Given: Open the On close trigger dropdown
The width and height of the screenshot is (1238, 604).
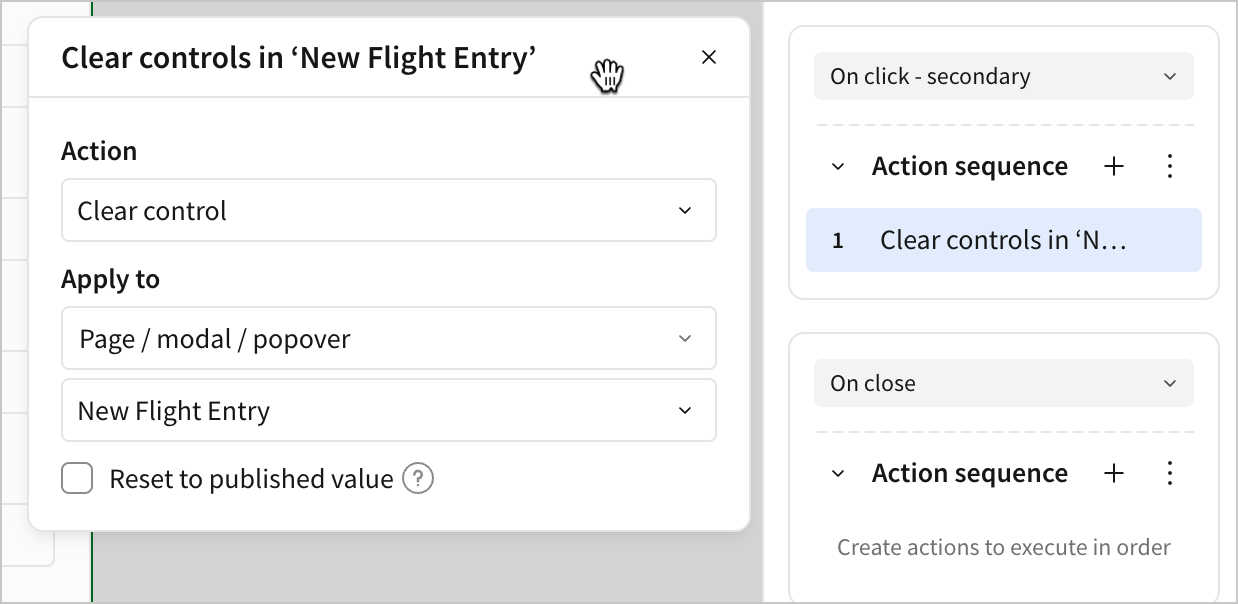Looking at the screenshot, I should [1003, 384].
